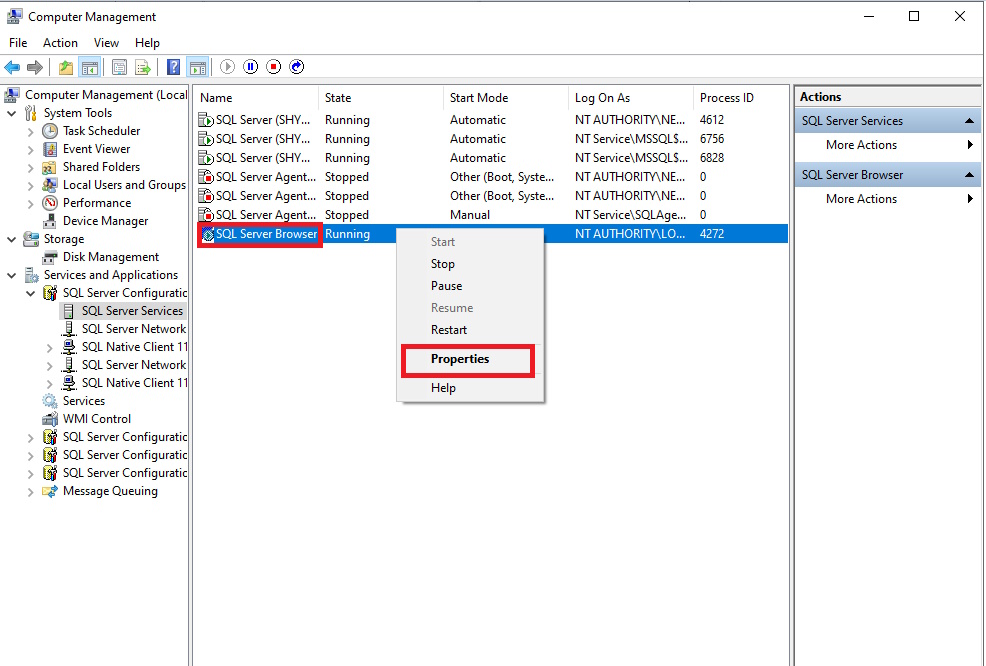Screen dimensions: 986x666
Task: Select SQL Server Services tree item
Action: tap(132, 311)
